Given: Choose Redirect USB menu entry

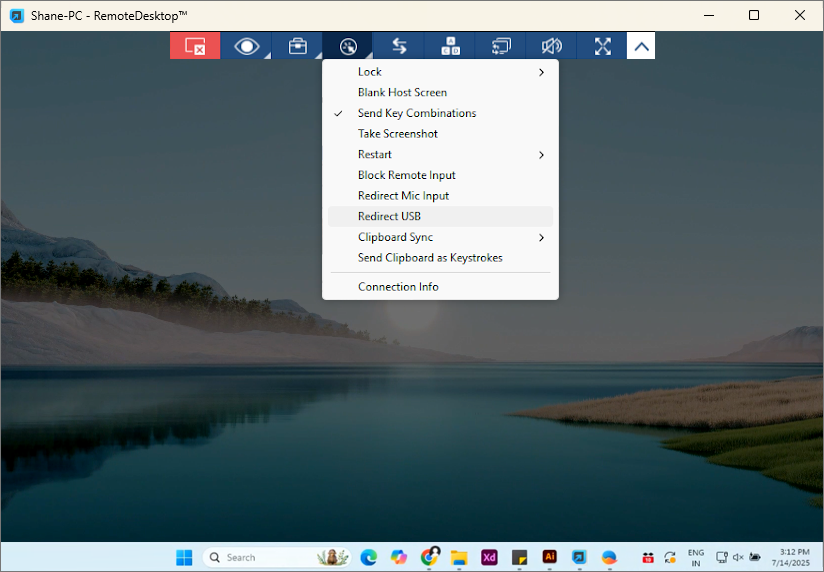Looking at the screenshot, I should pos(389,217).
